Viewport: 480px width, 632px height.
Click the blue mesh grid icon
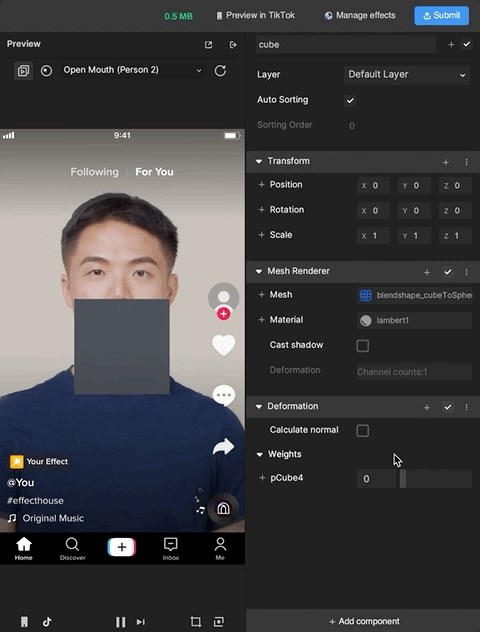366,295
